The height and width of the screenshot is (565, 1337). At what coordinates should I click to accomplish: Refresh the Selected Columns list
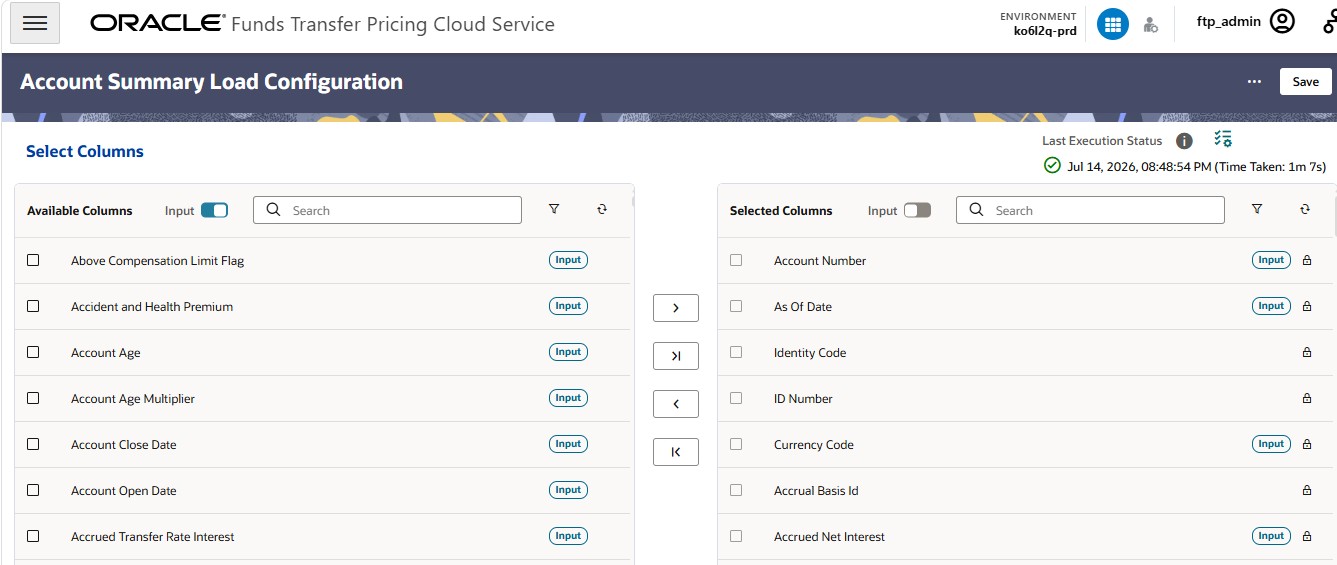click(x=1305, y=209)
